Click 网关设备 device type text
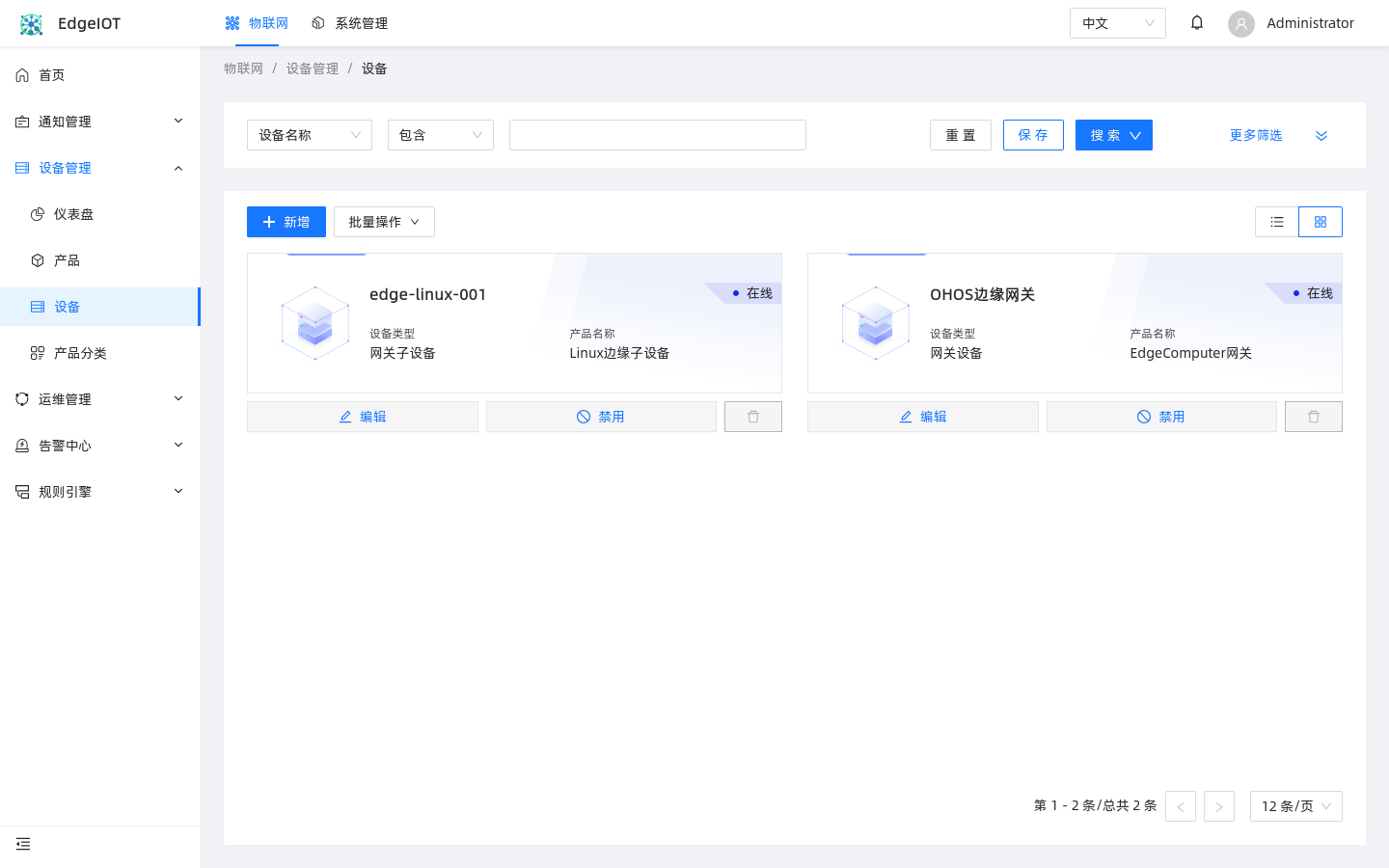Screen dimensions: 1389x868 coord(956,353)
